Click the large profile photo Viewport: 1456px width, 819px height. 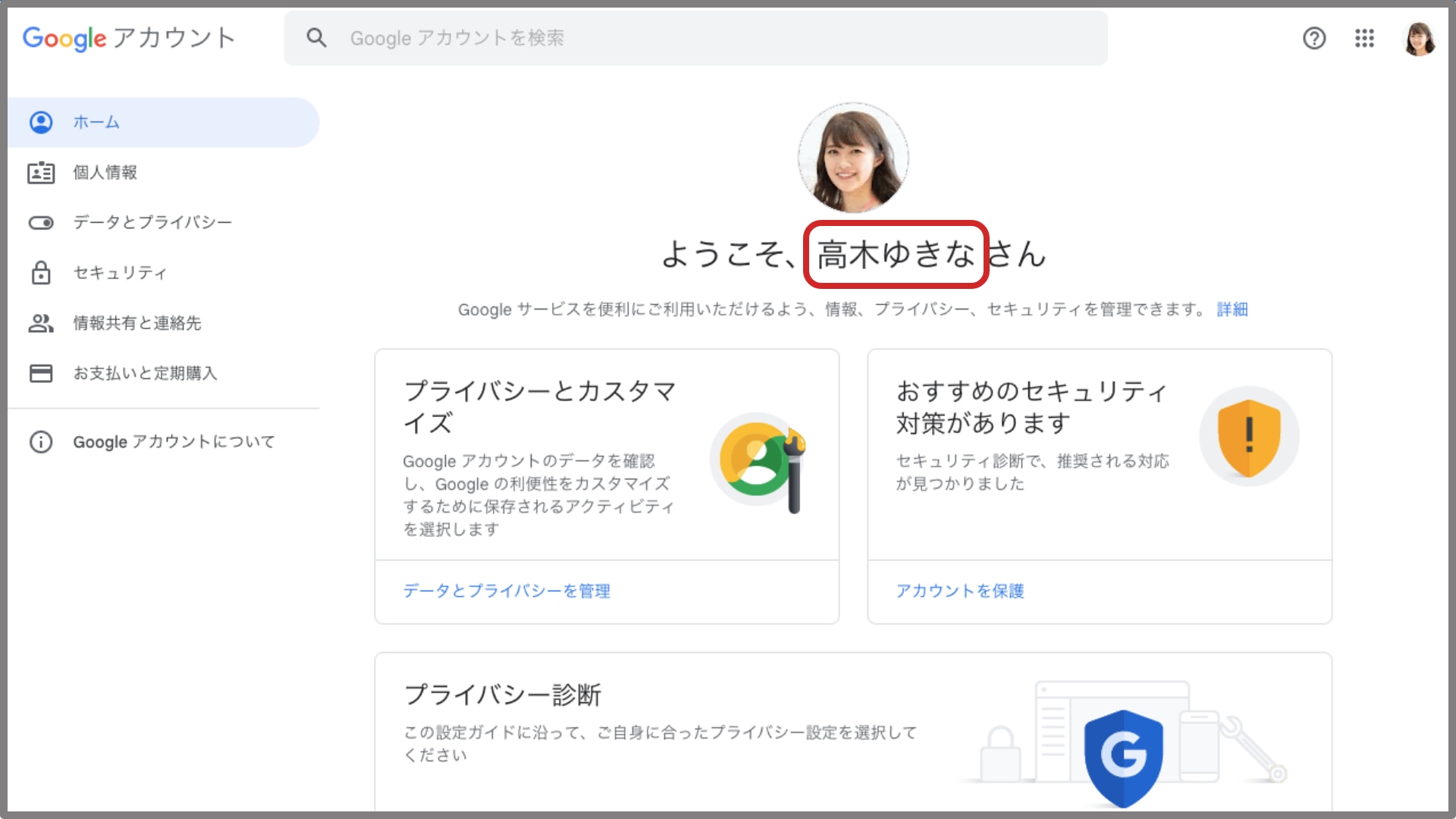[853, 158]
